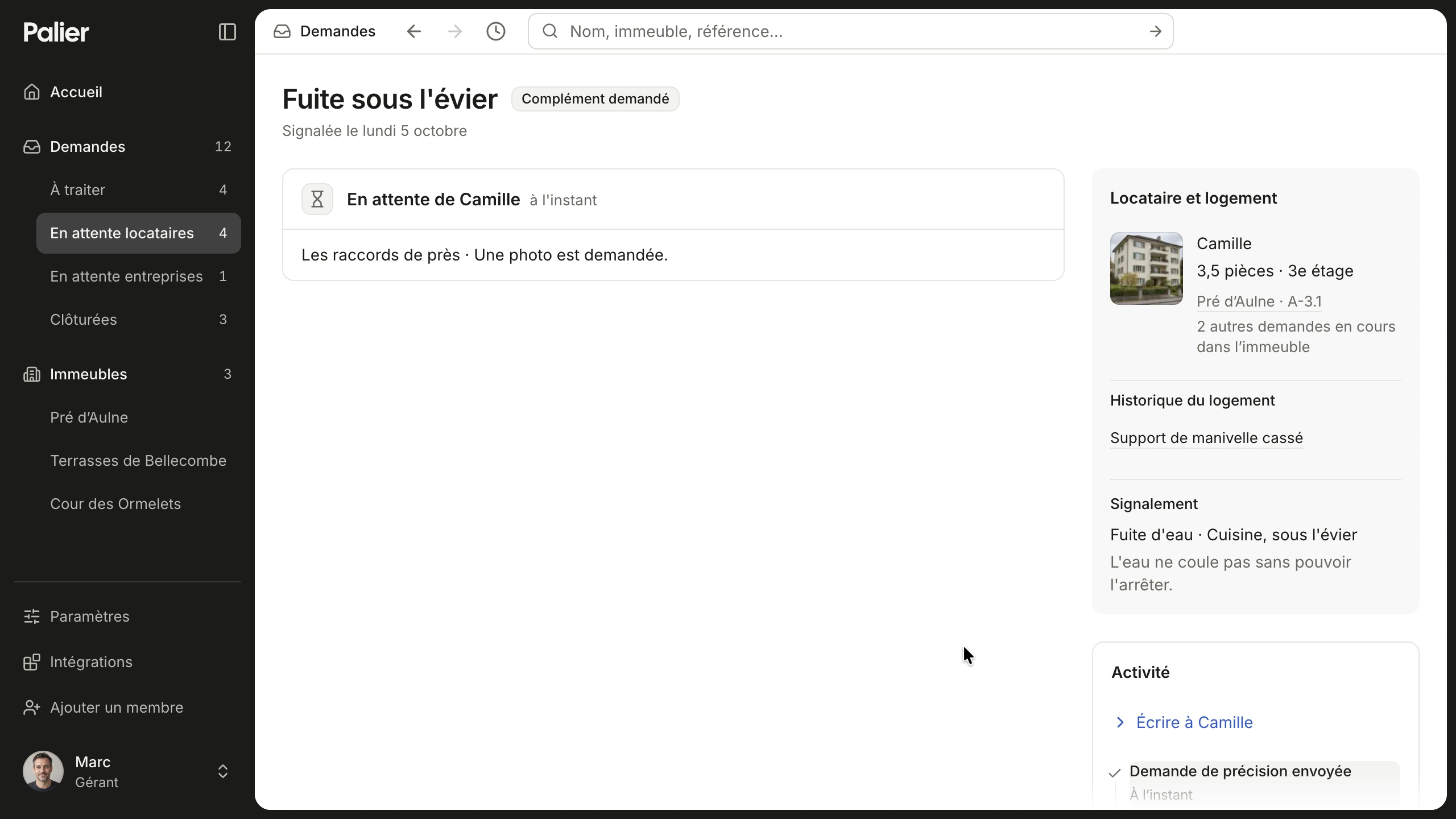1456x819 pixels.
Task: Select the À traiter list
Action: (139, 190)
